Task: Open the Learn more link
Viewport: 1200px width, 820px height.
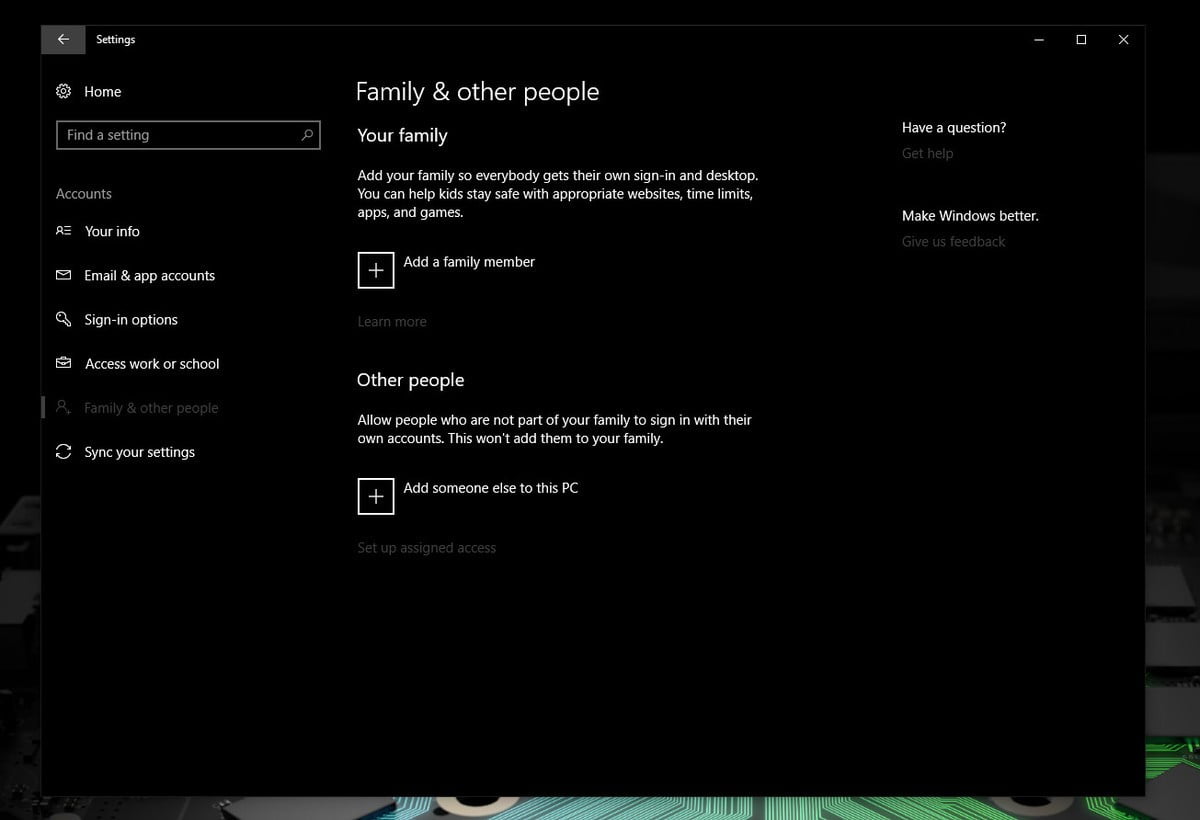Action: point(391,321)
